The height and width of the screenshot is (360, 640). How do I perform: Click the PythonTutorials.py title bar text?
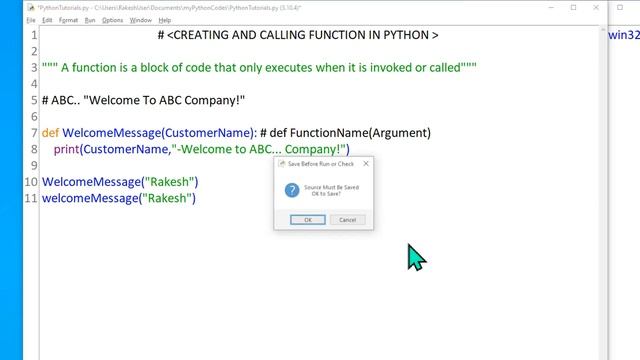[x=169, y=7]
